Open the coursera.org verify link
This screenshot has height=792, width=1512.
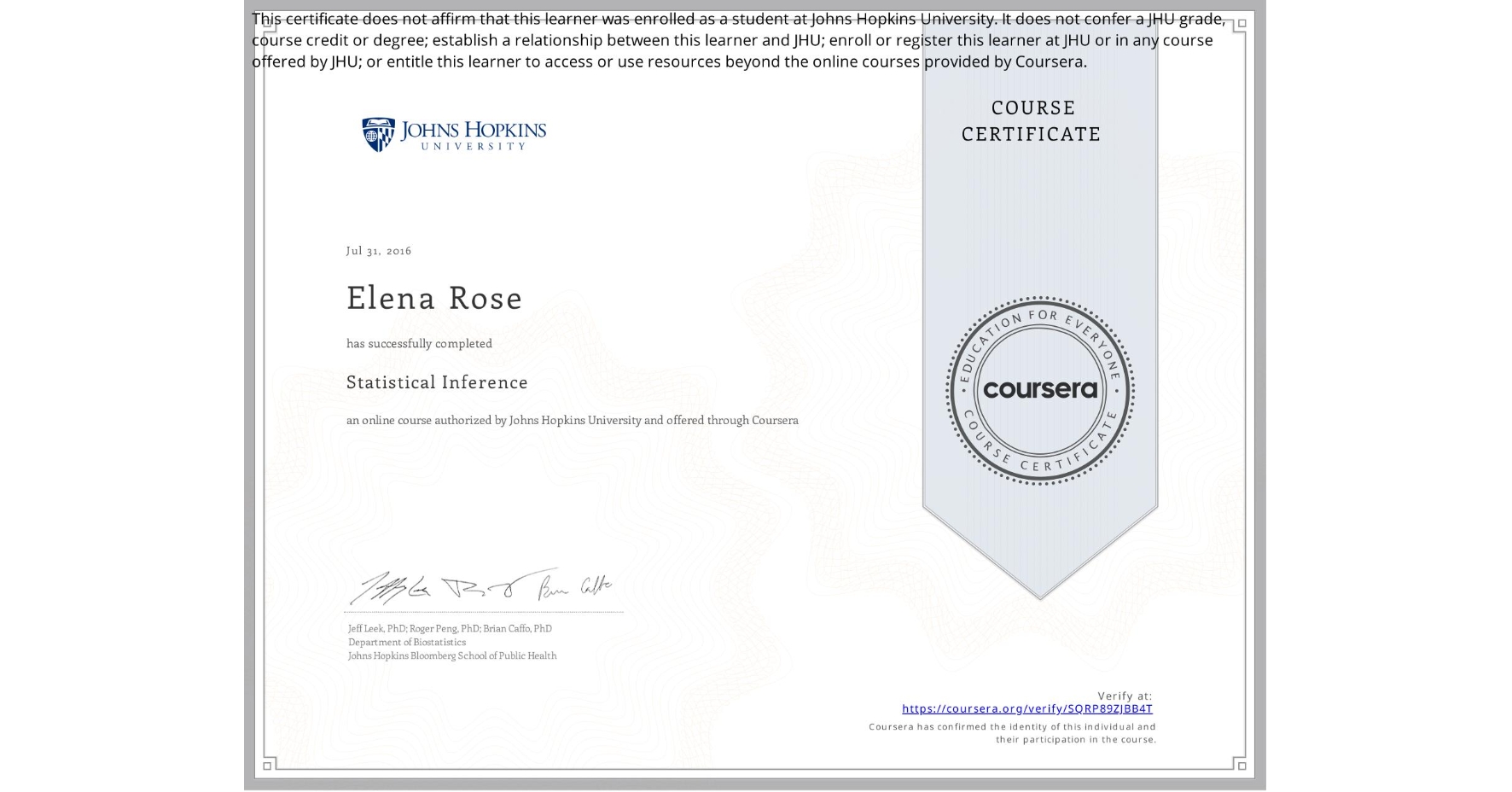click(x=1026, y=708)
